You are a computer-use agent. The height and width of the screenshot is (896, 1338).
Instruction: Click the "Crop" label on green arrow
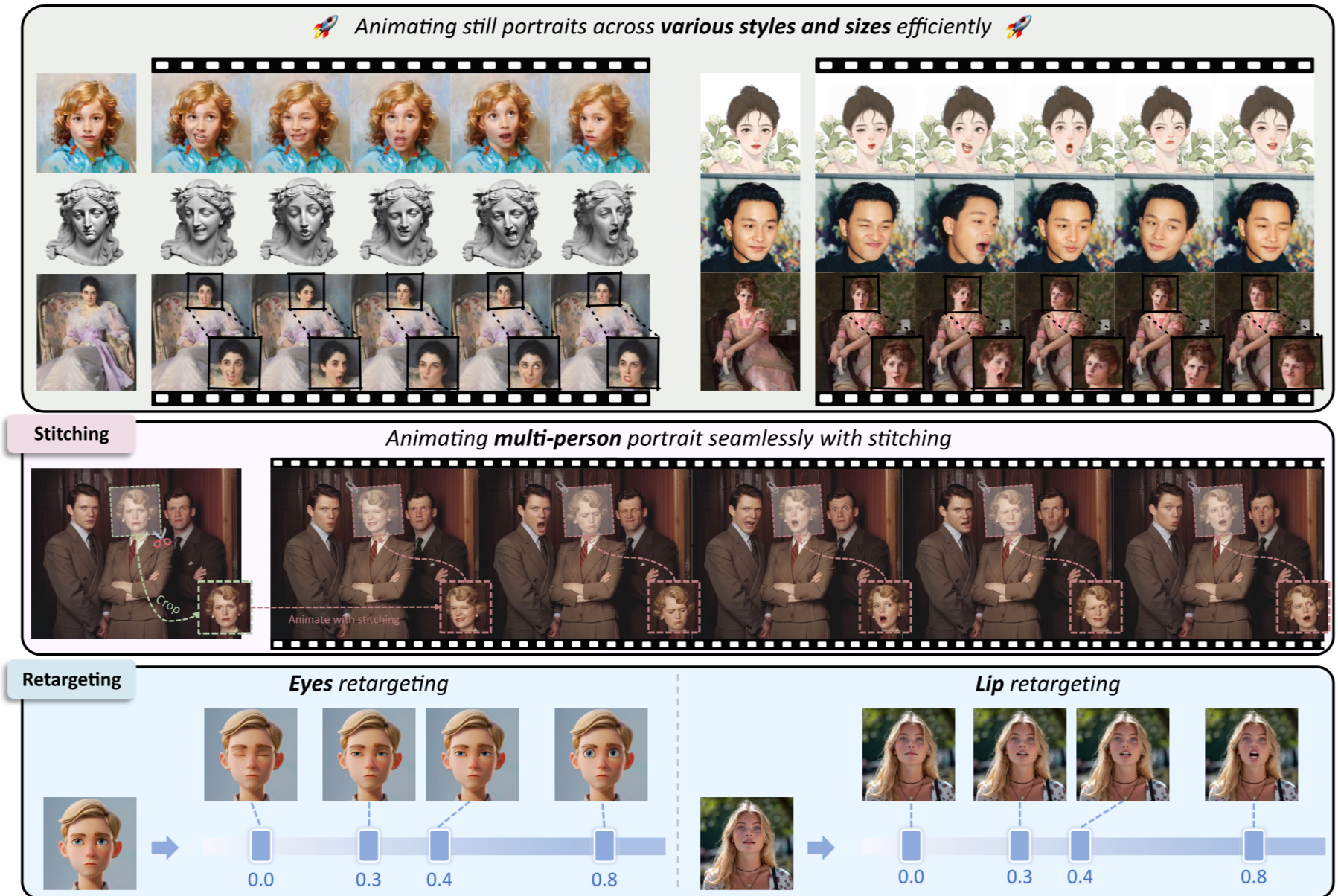tap(168, 604)
